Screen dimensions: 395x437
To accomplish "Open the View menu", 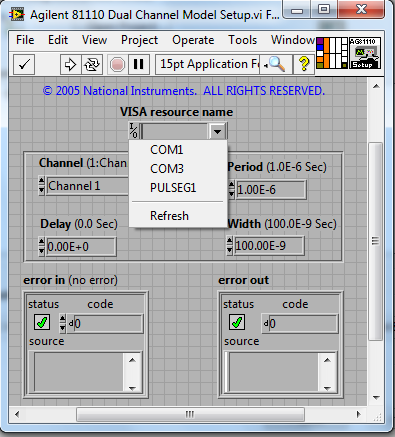I will (95, 40).
